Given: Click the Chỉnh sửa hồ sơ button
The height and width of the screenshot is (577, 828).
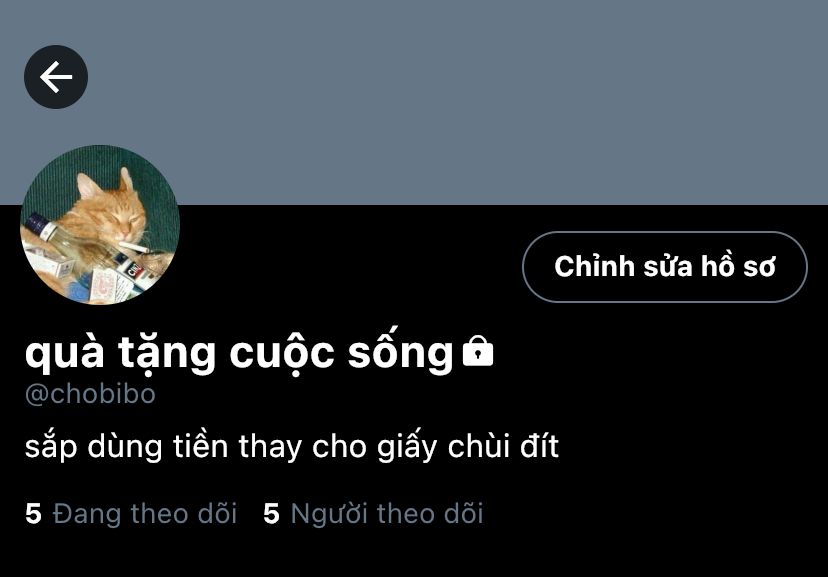Looking at the screenshot, I should click(665, 267).
